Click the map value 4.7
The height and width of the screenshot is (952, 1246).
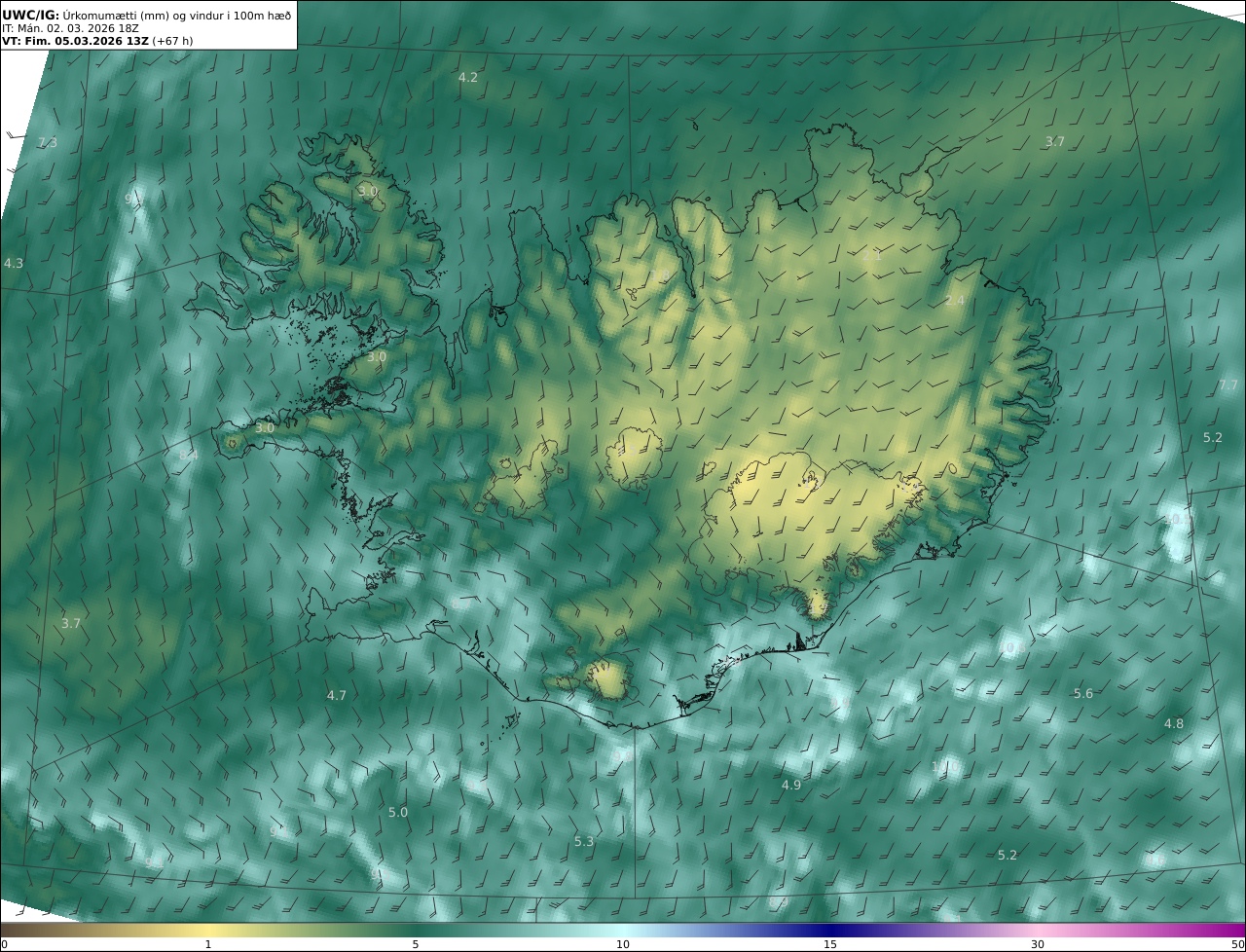[337, 695]
